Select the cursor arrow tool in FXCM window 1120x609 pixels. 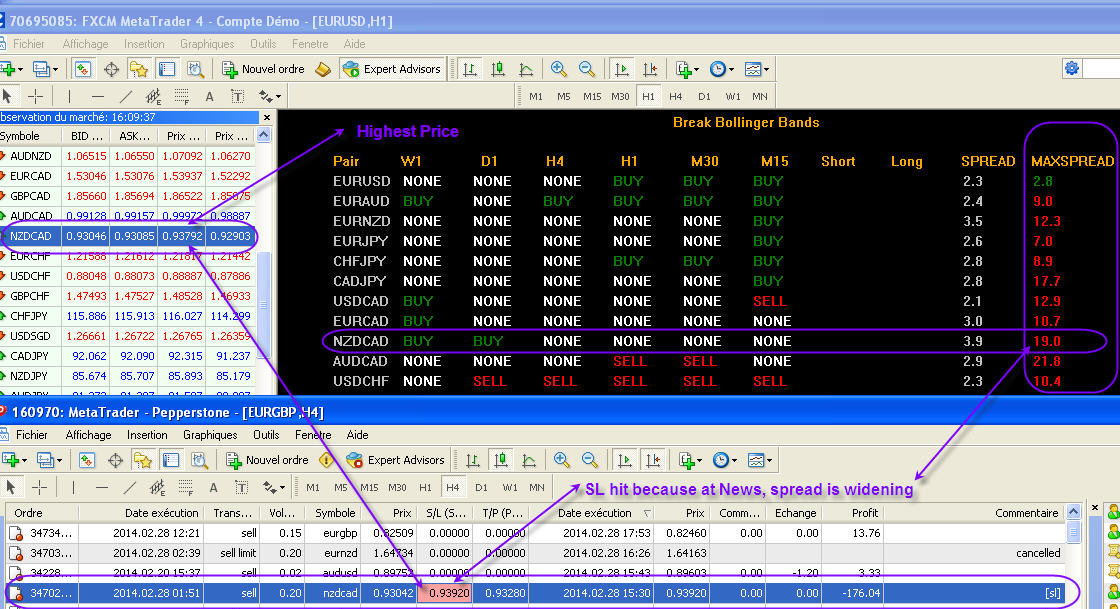pyautogui.click(x=7, y=96)
